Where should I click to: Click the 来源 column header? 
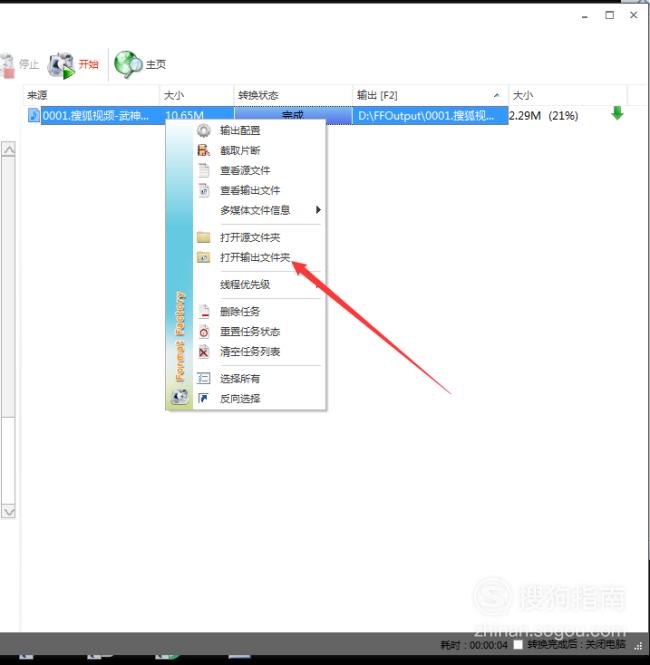pos(91,95)
